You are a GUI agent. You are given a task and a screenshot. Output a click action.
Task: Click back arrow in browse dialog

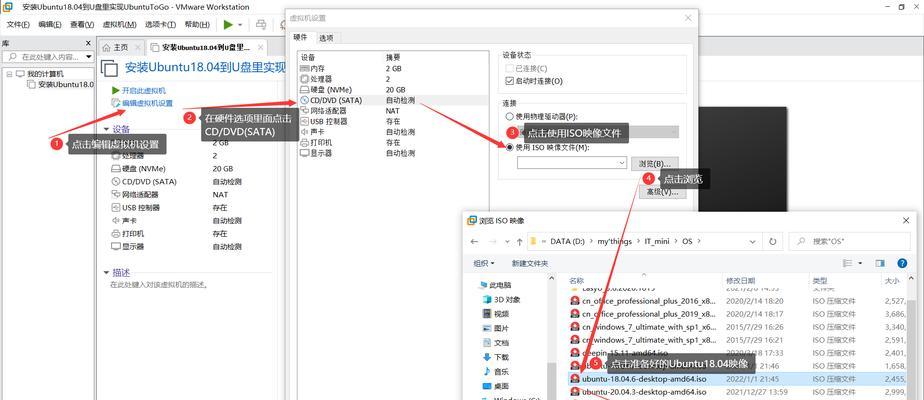click(475, 242)
